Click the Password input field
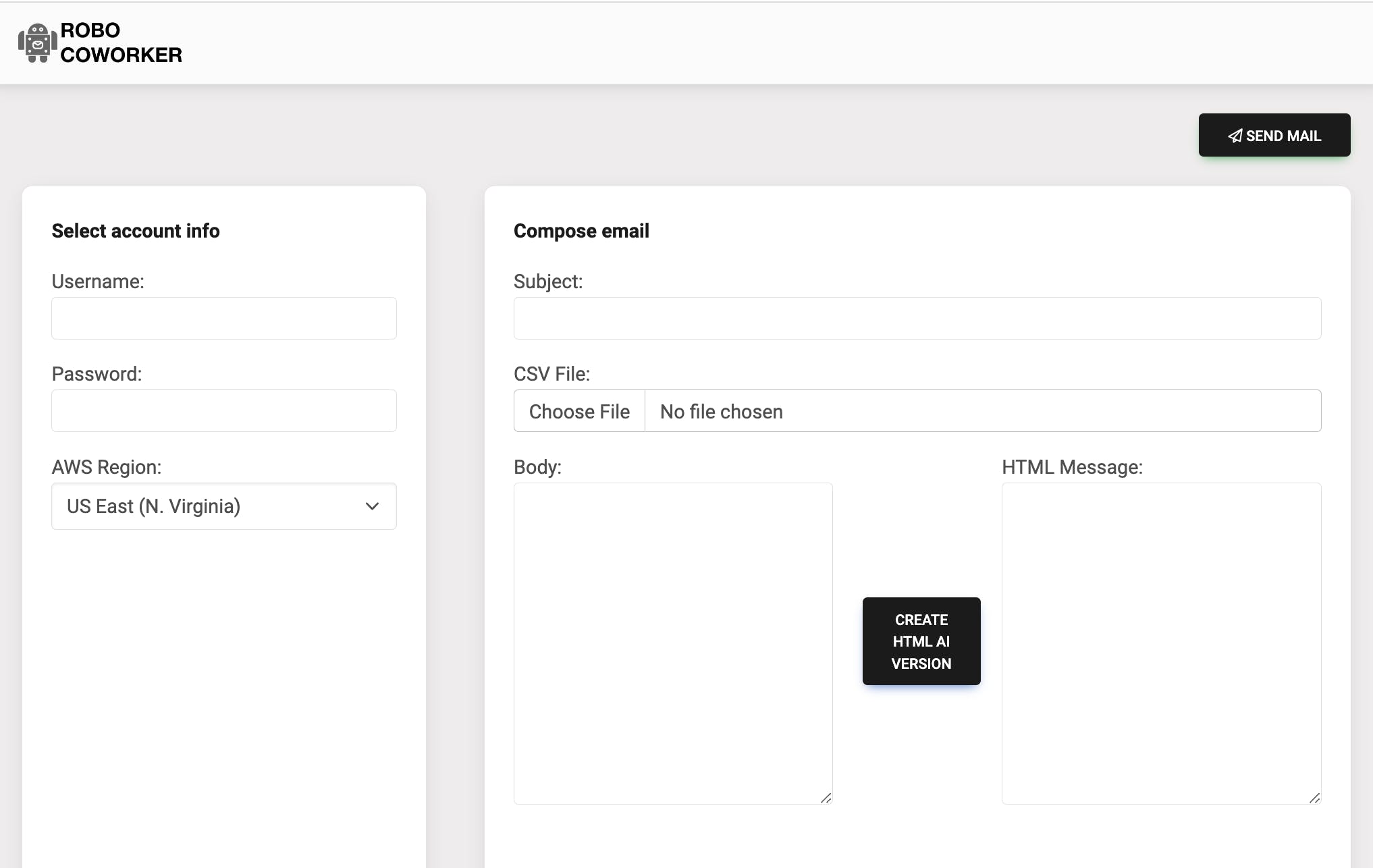 224,410
